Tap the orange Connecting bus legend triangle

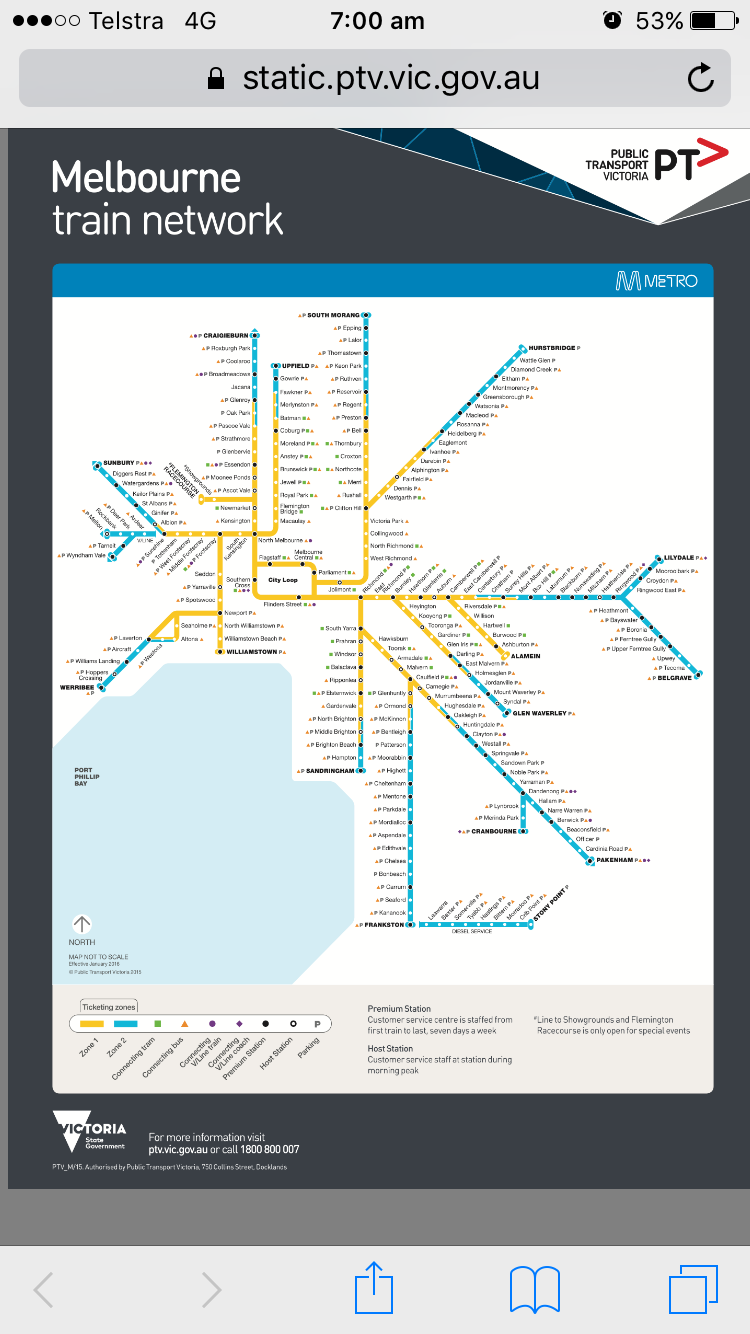185,1024
